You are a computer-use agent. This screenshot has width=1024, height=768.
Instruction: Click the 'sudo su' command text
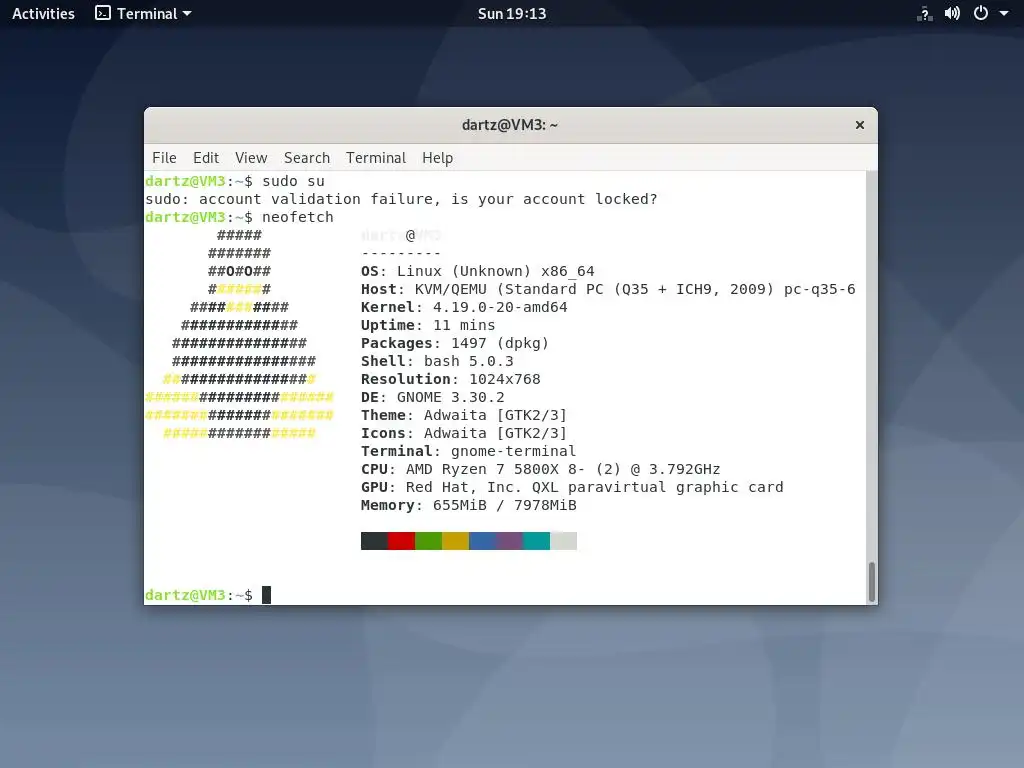click(293, 181)
